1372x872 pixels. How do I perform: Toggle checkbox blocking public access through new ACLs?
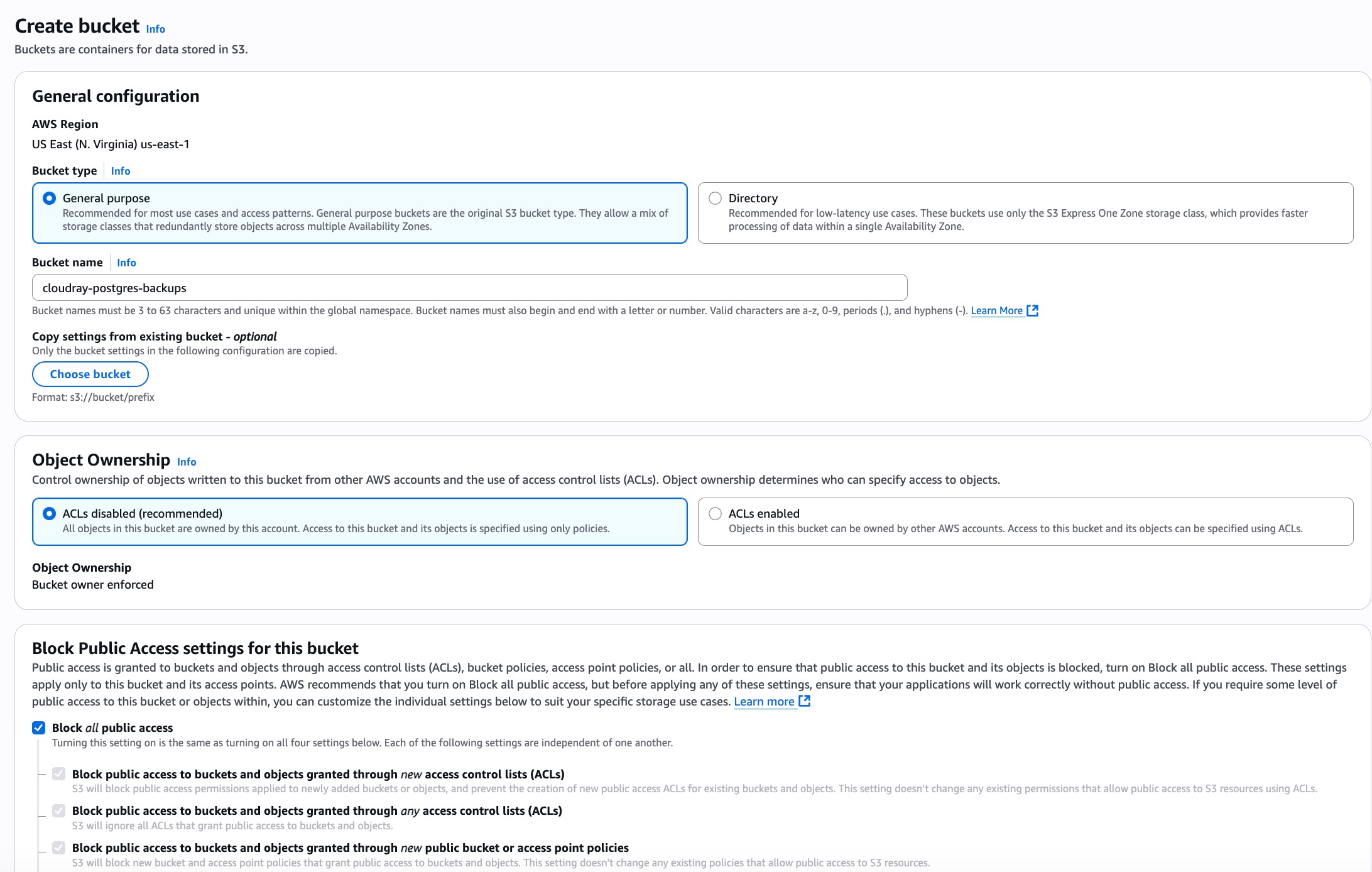(60, 775)
